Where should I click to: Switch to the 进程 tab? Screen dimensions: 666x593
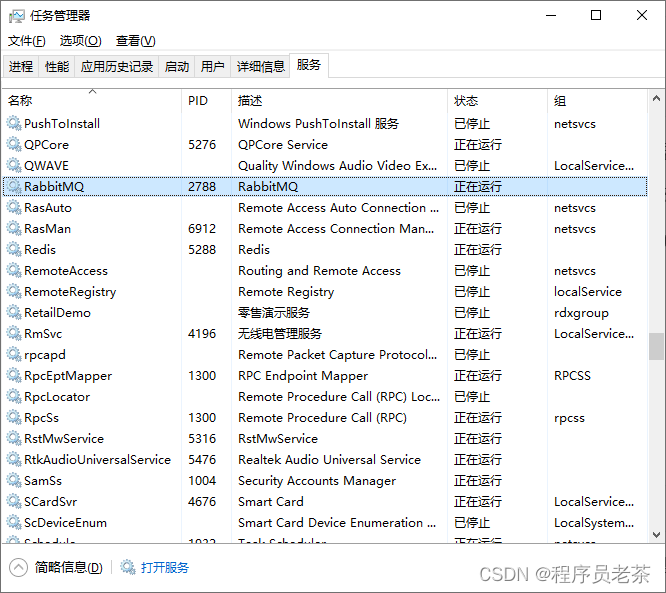pos(21,66)
